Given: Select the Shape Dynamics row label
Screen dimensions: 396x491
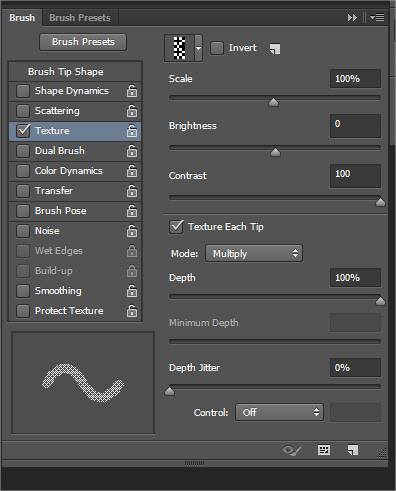Looking at the screenshot, I should tap(72, 91).
